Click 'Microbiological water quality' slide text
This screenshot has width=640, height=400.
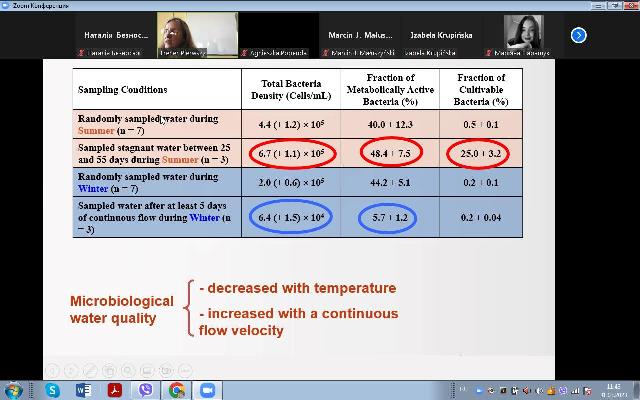click(x=122, y=309)
